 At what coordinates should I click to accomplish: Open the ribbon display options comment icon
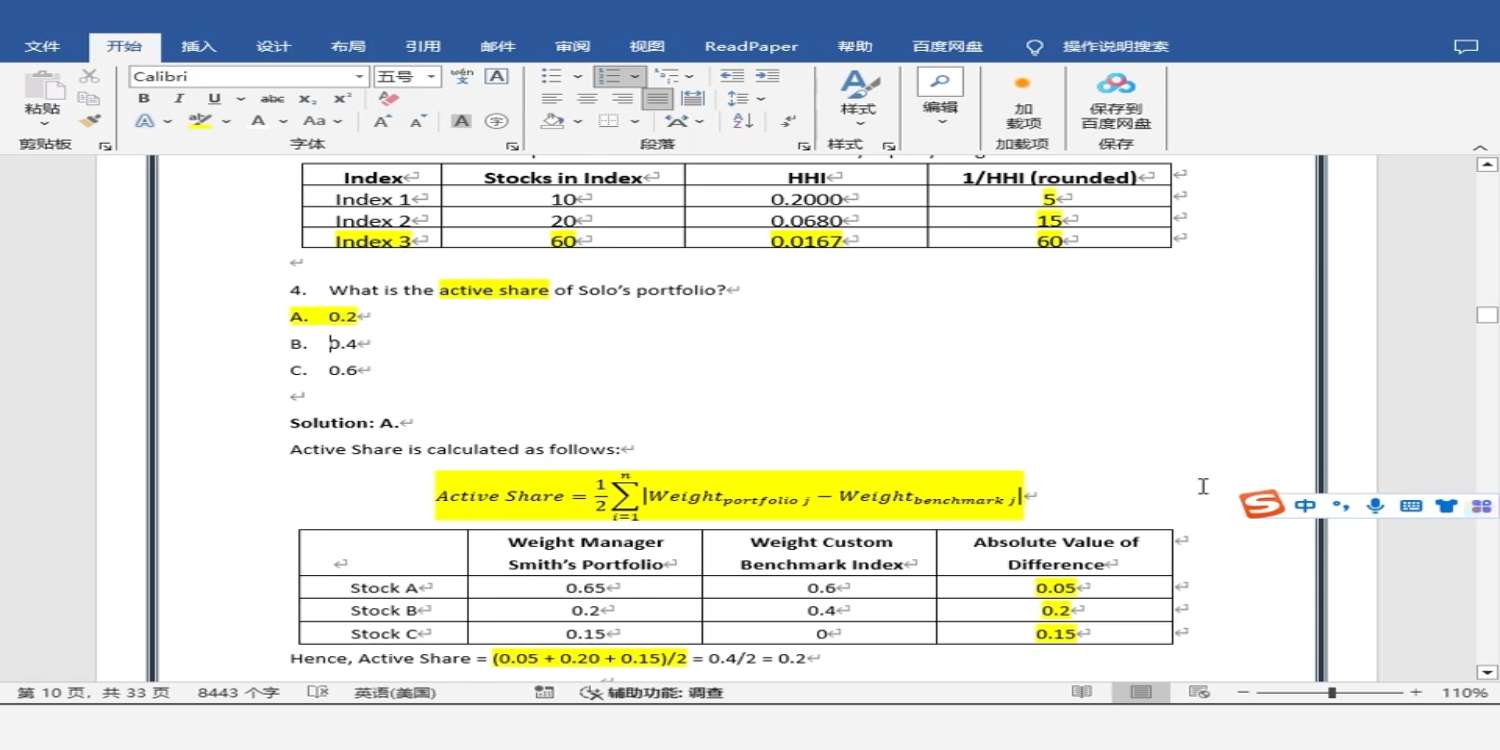[x=1465, y=46]
